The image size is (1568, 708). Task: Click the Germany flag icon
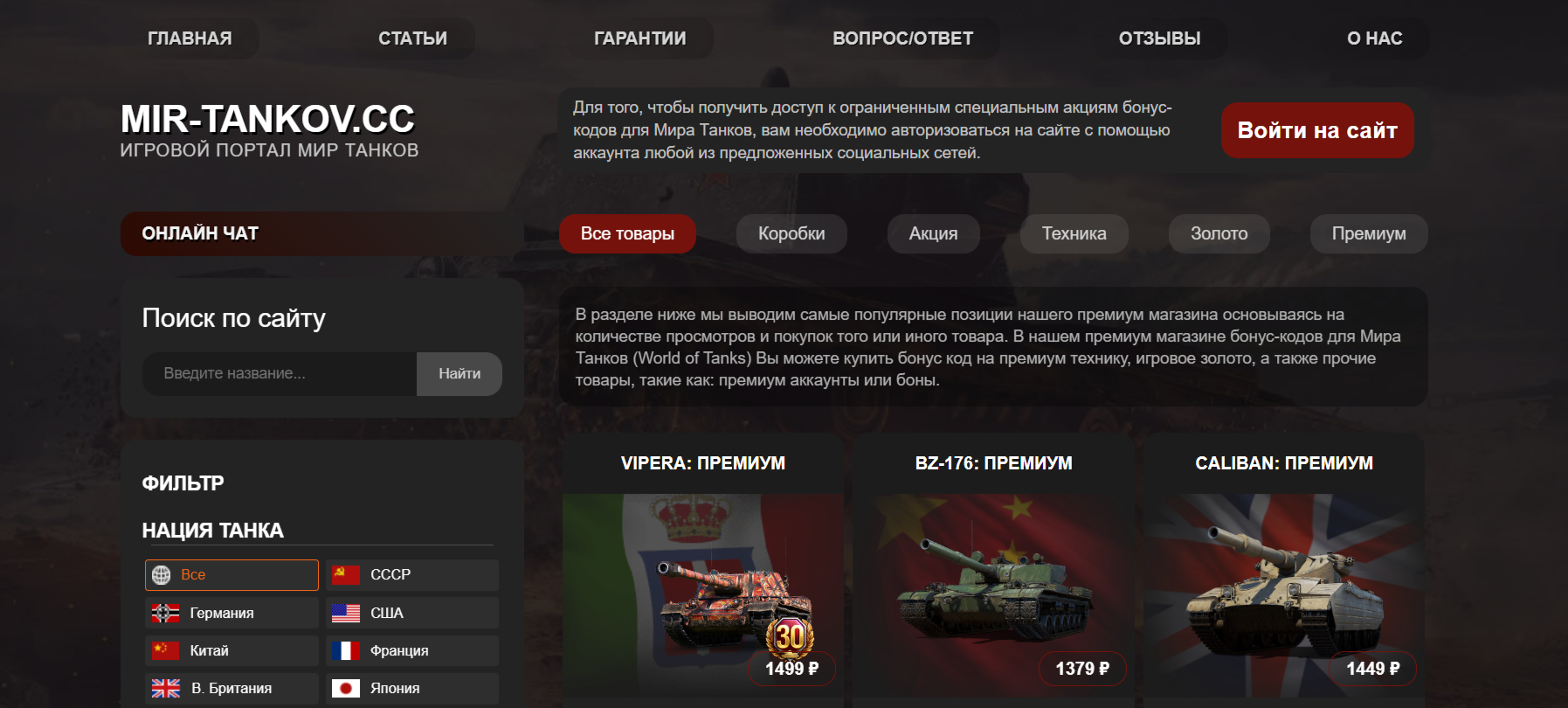pyautogui.click(x=165, y=614)
